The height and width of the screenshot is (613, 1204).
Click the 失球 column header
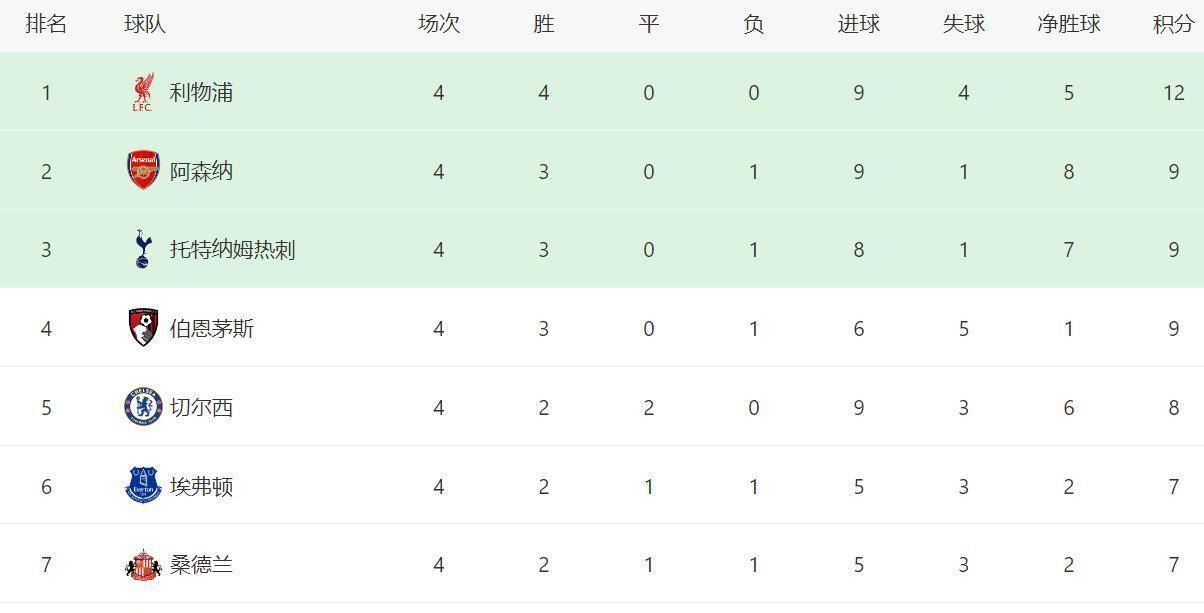coord(963,24)
